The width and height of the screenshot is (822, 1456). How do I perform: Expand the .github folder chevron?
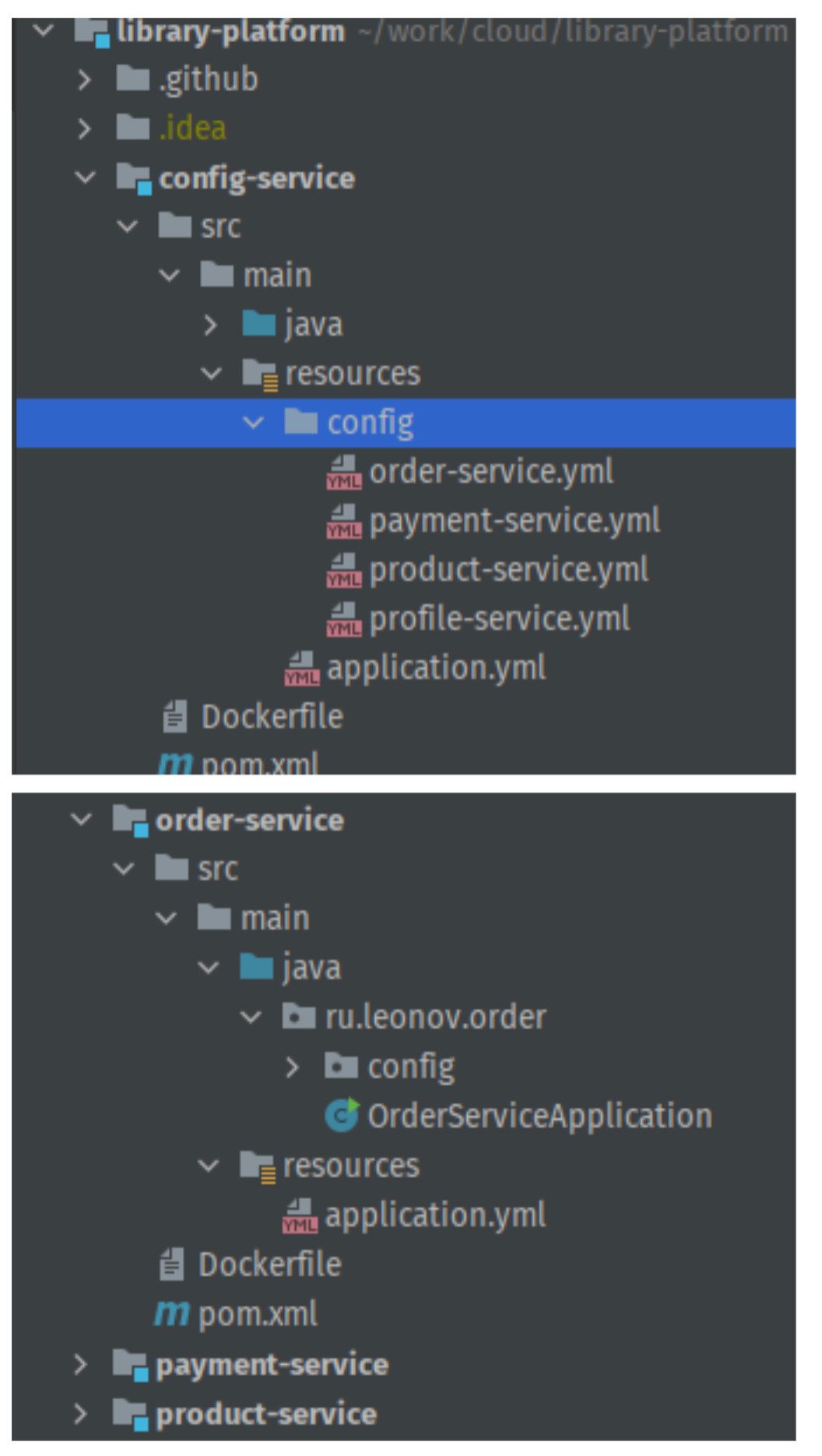pos(85,79)
